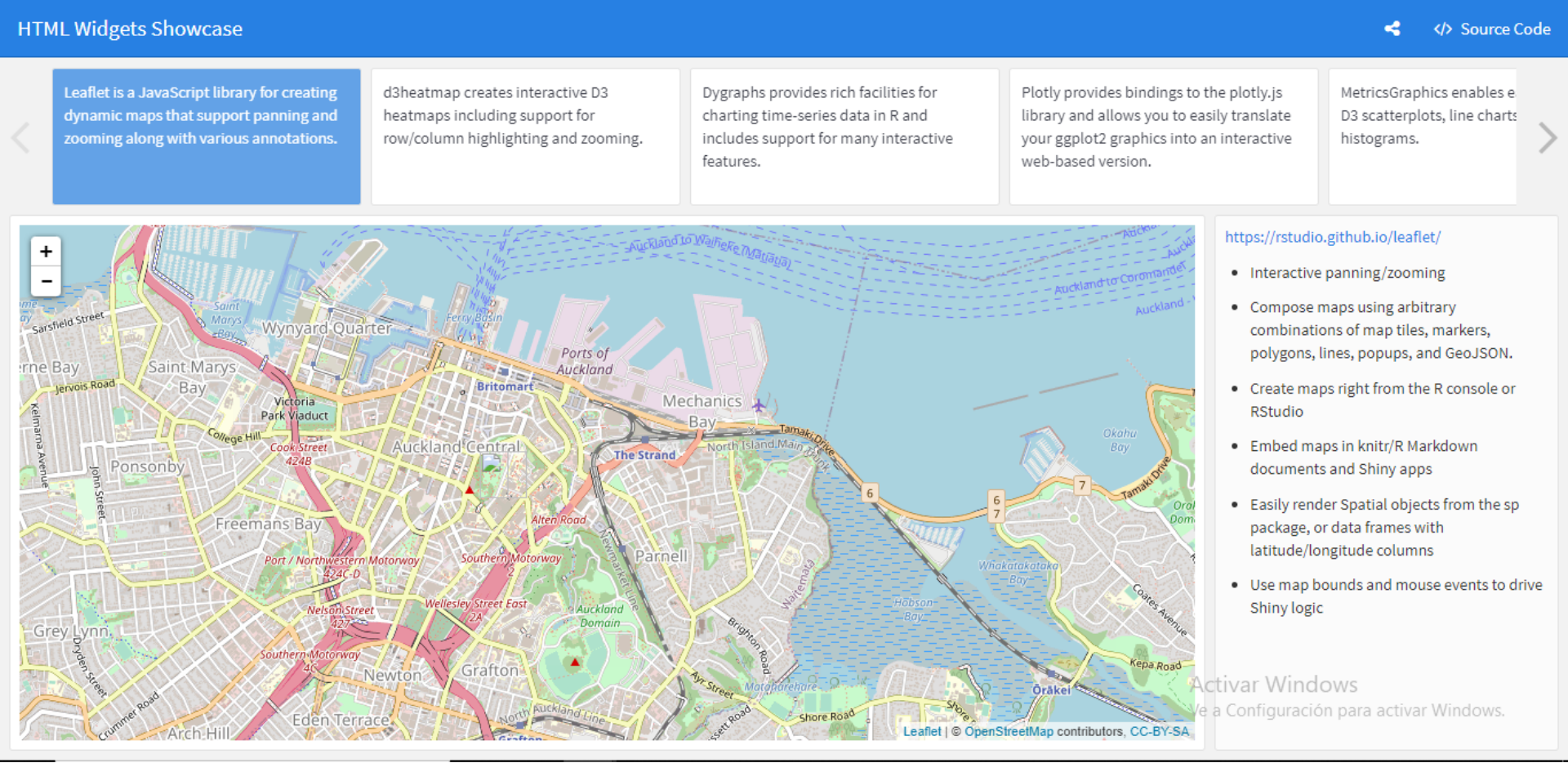Click the Auckland Central map label

click(456, 447)
